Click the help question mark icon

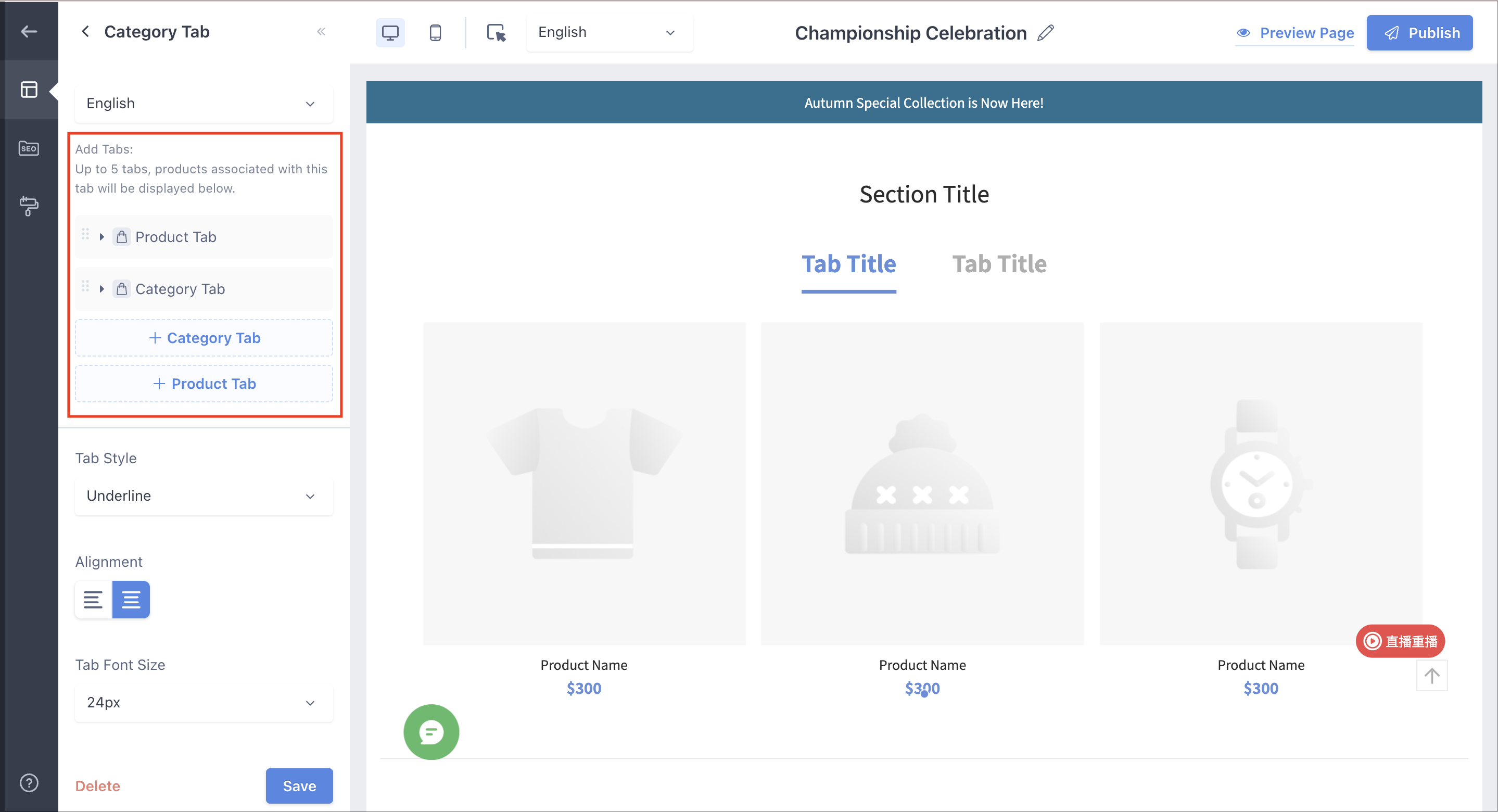[29, 783]
